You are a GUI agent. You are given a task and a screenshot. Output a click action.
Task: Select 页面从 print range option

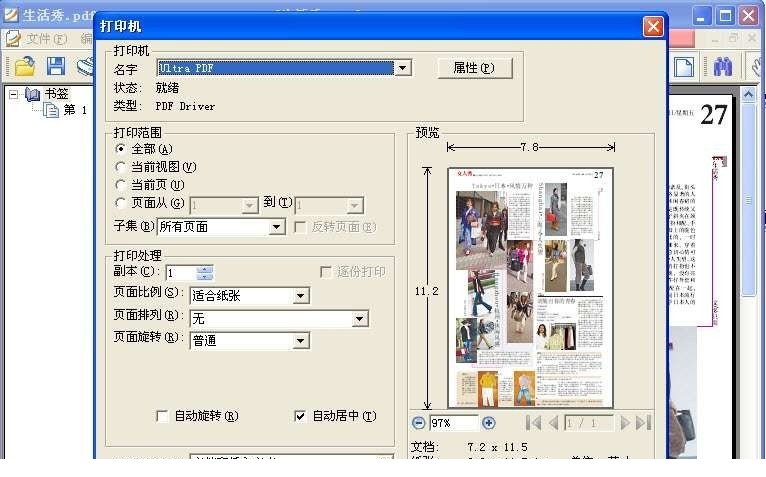[x=120, y=202]
